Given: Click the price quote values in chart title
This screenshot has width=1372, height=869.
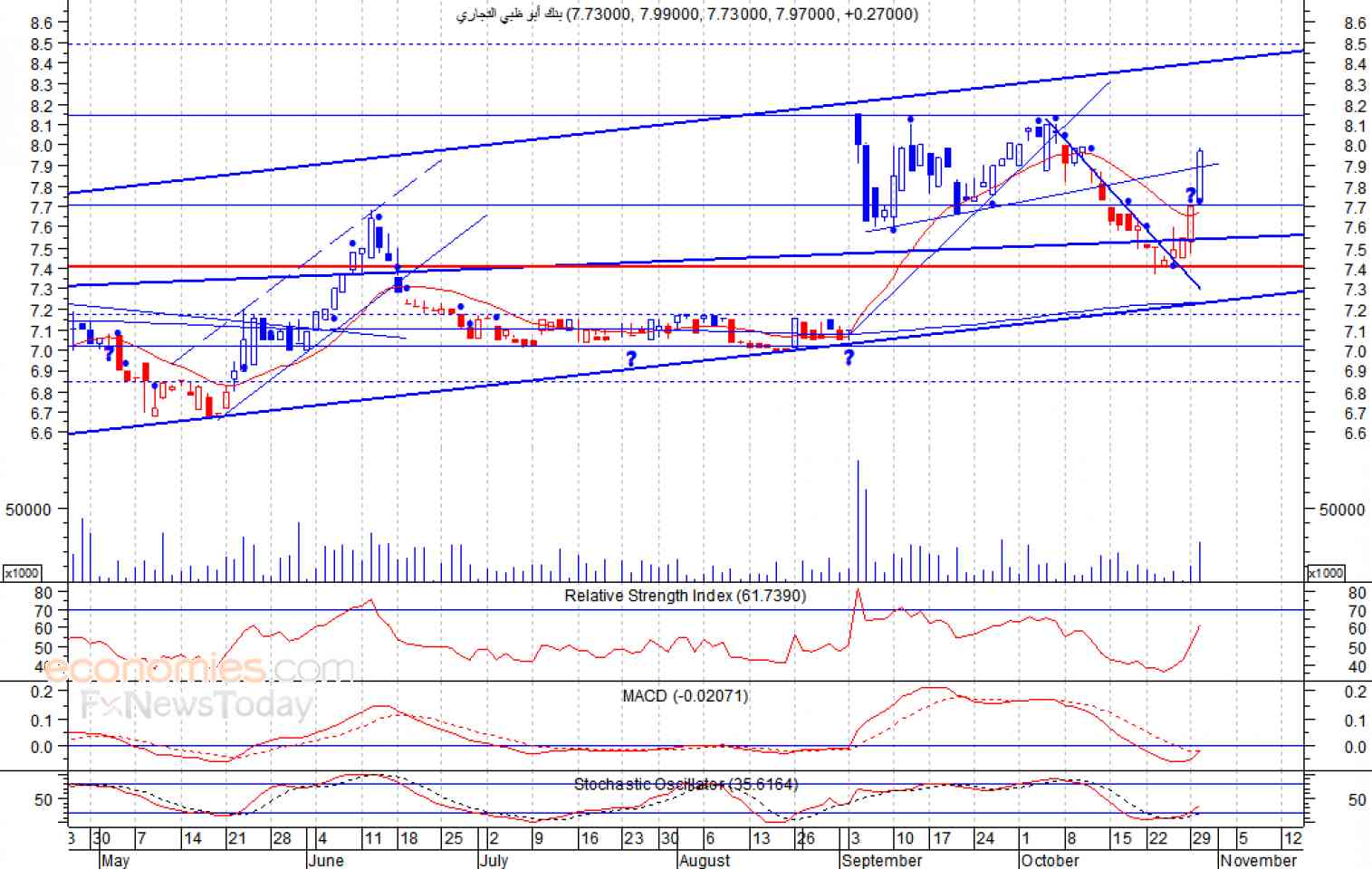Looking at the screenshot, I should click(742, 14).
